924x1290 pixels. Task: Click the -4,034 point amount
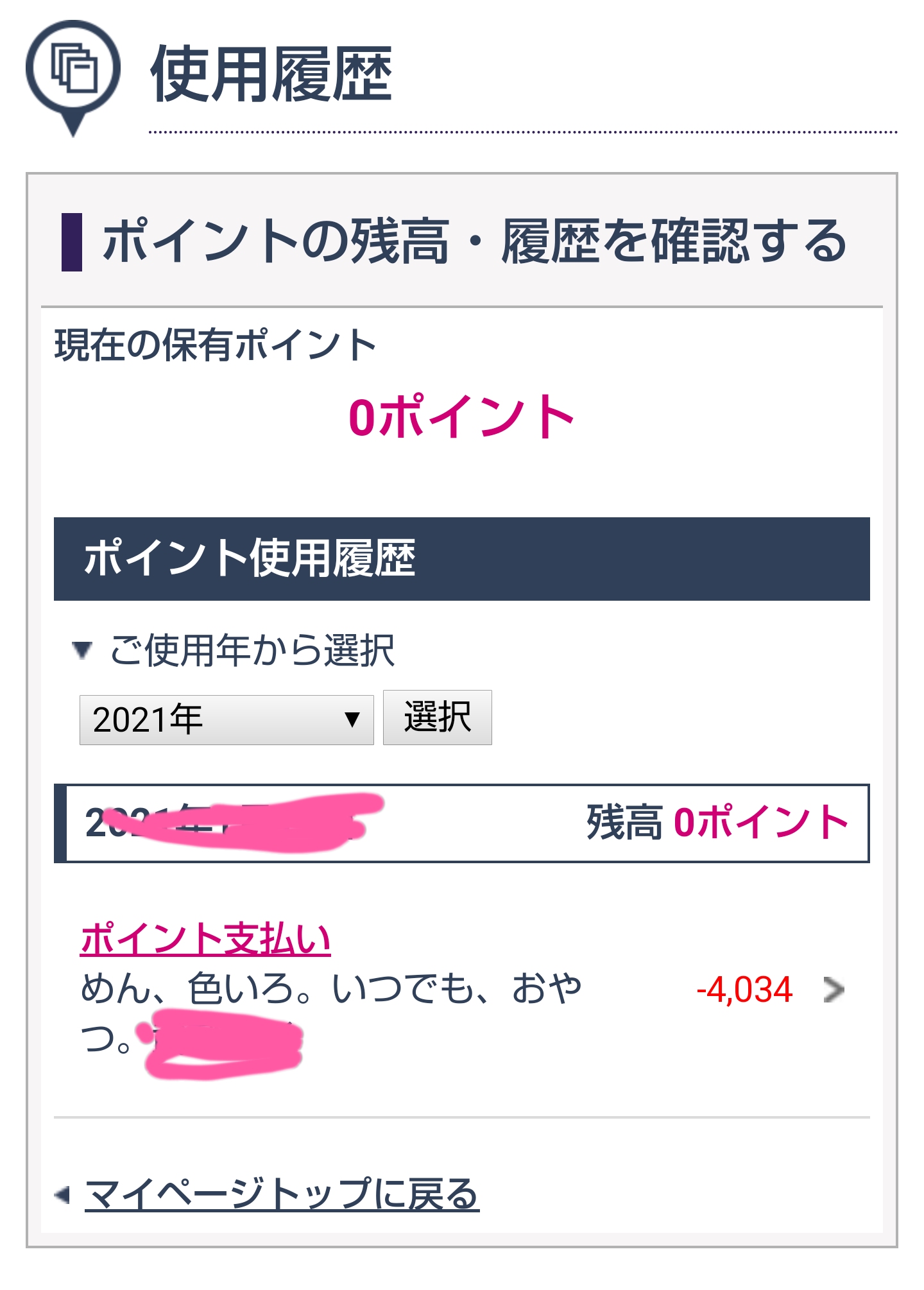pyautogui.click(x=744, y=989)
